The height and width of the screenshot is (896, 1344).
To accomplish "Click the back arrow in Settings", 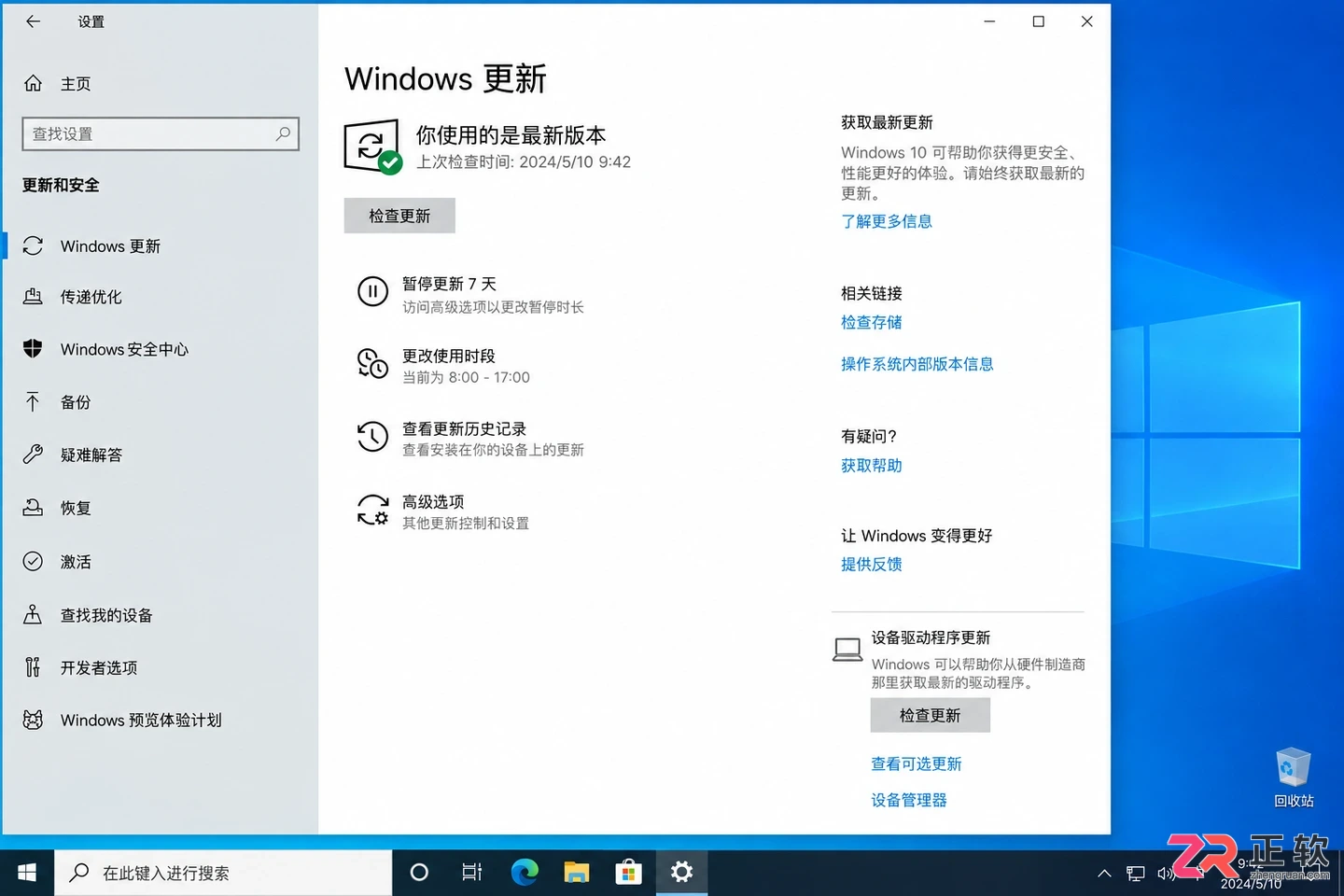I will tap(33, 21).
